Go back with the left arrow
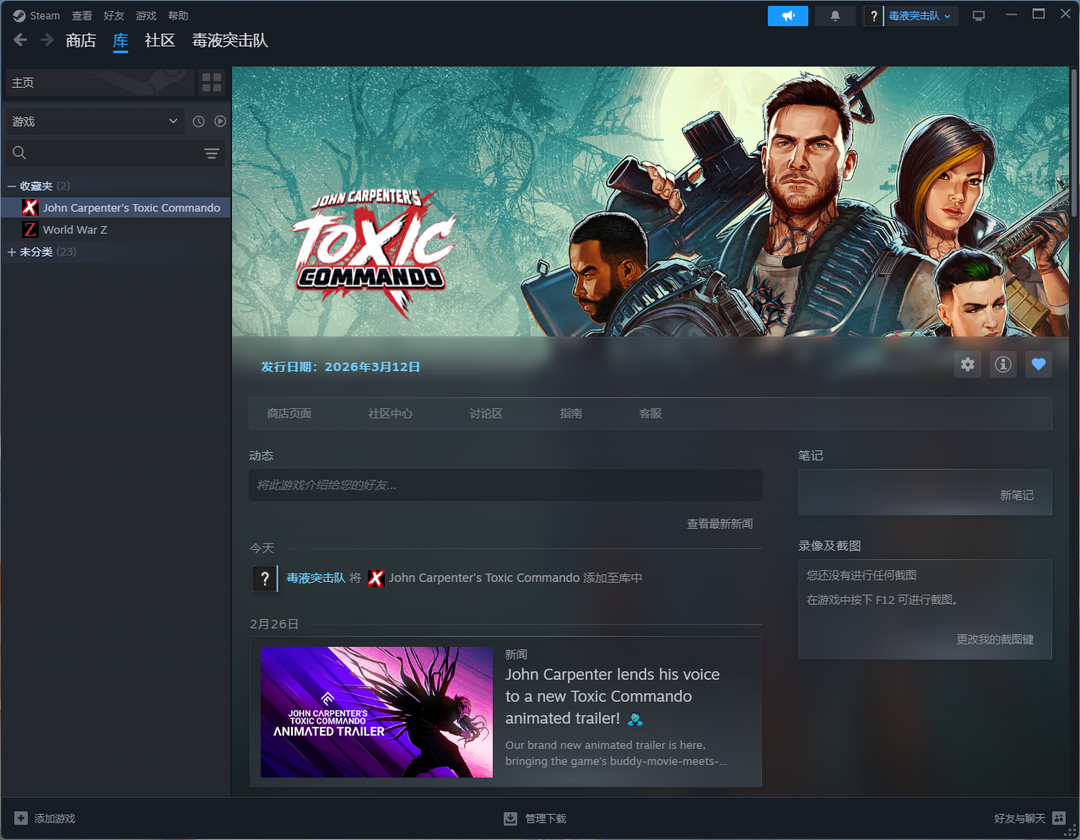The image size is (1080, 840). tap(20, 40)
